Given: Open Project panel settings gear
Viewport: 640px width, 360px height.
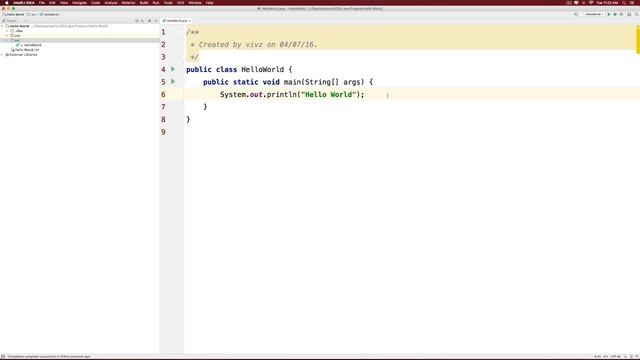Looking at the screenshot, I should point(149,20).
